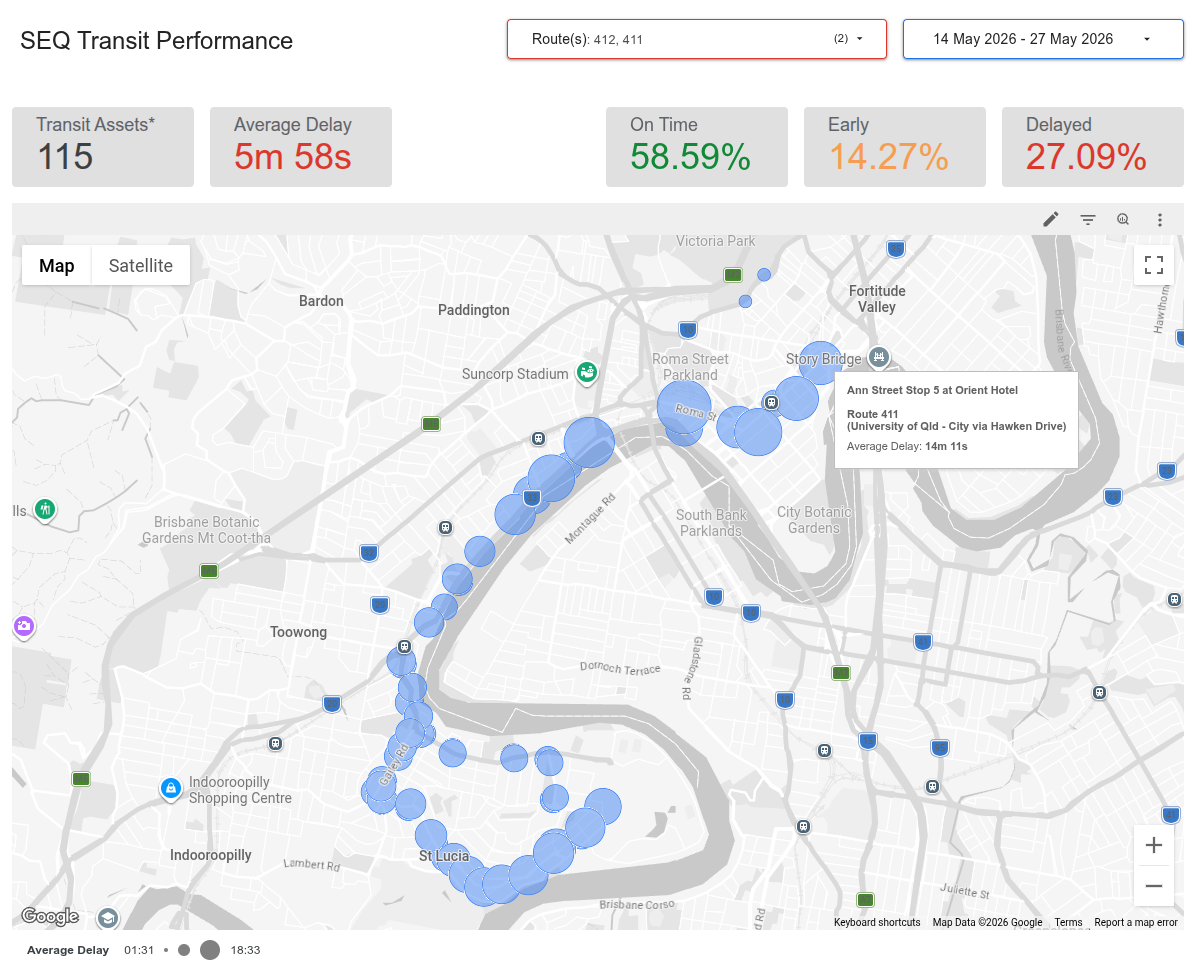Switch to Satellite view tab
The width and height of the screenshot is (1193, 969).
[x=141, y=265]
